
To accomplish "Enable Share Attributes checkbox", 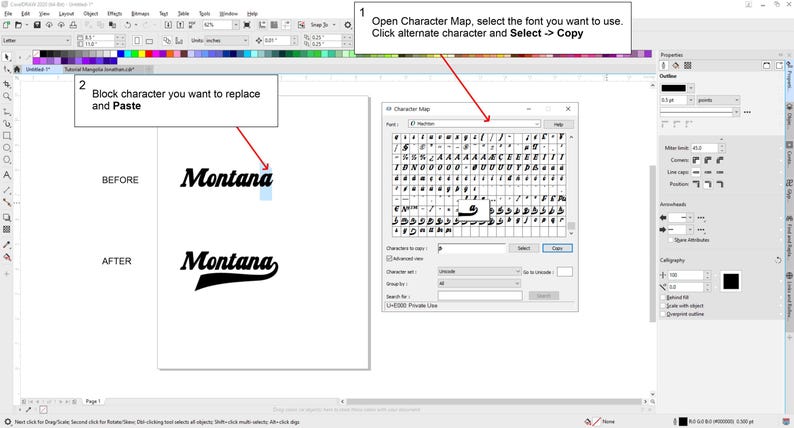I will pos(671,240).
